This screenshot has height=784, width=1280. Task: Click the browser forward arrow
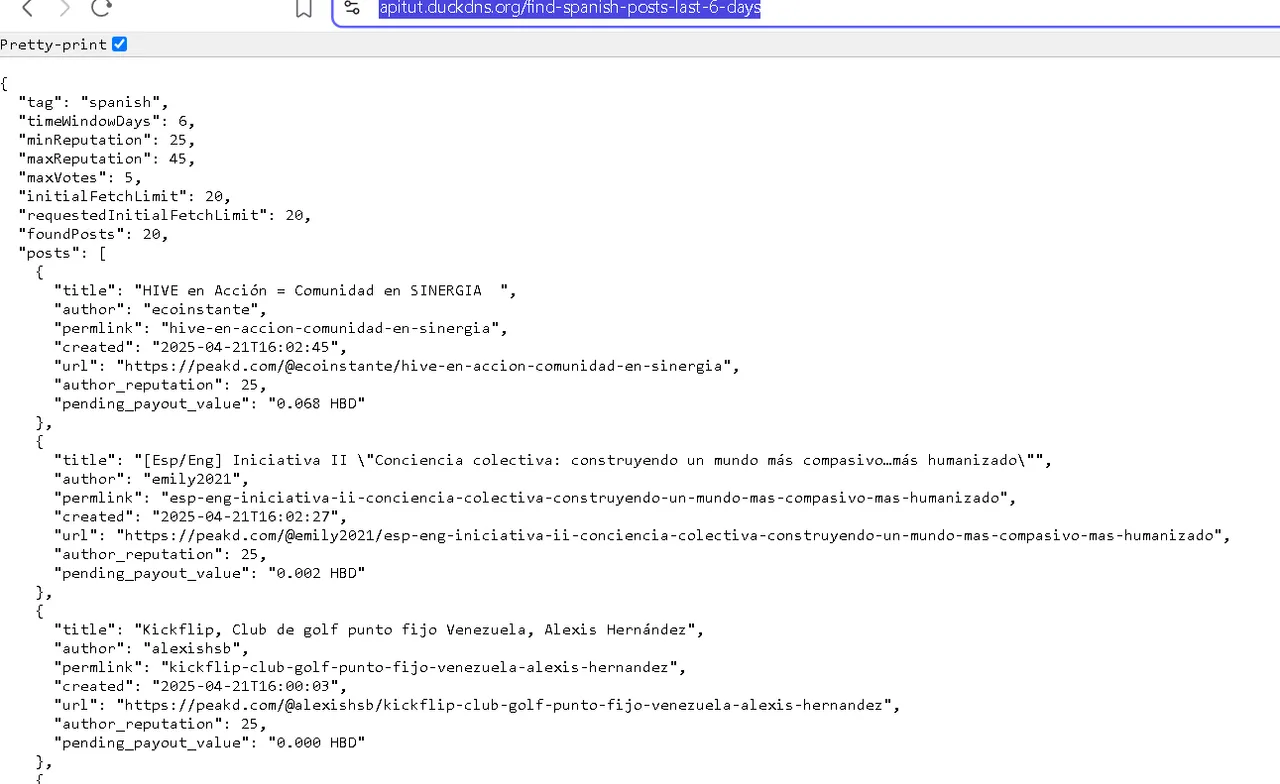click(x=64, y=8)
